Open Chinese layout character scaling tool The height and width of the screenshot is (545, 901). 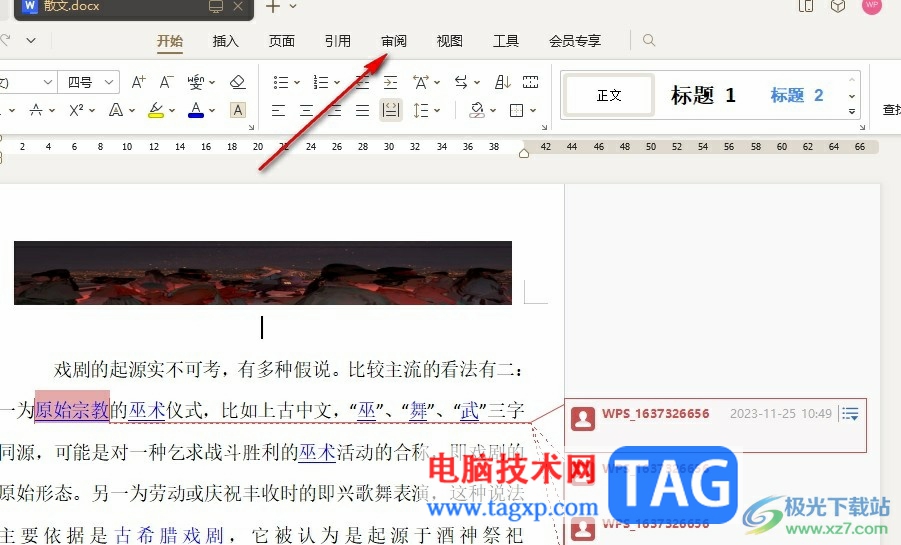click(421, 82)
